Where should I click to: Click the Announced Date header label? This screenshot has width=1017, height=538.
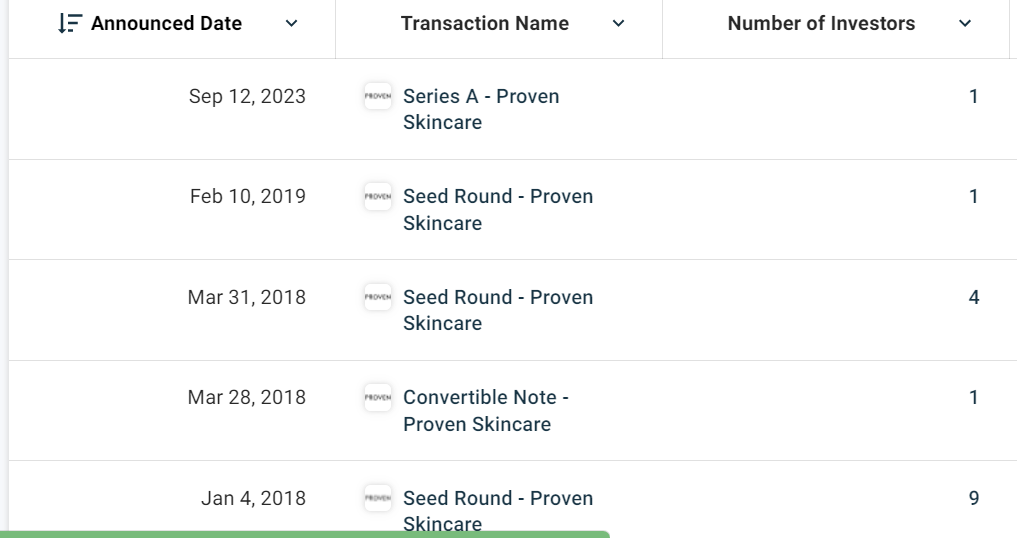[x=166, y=24]
